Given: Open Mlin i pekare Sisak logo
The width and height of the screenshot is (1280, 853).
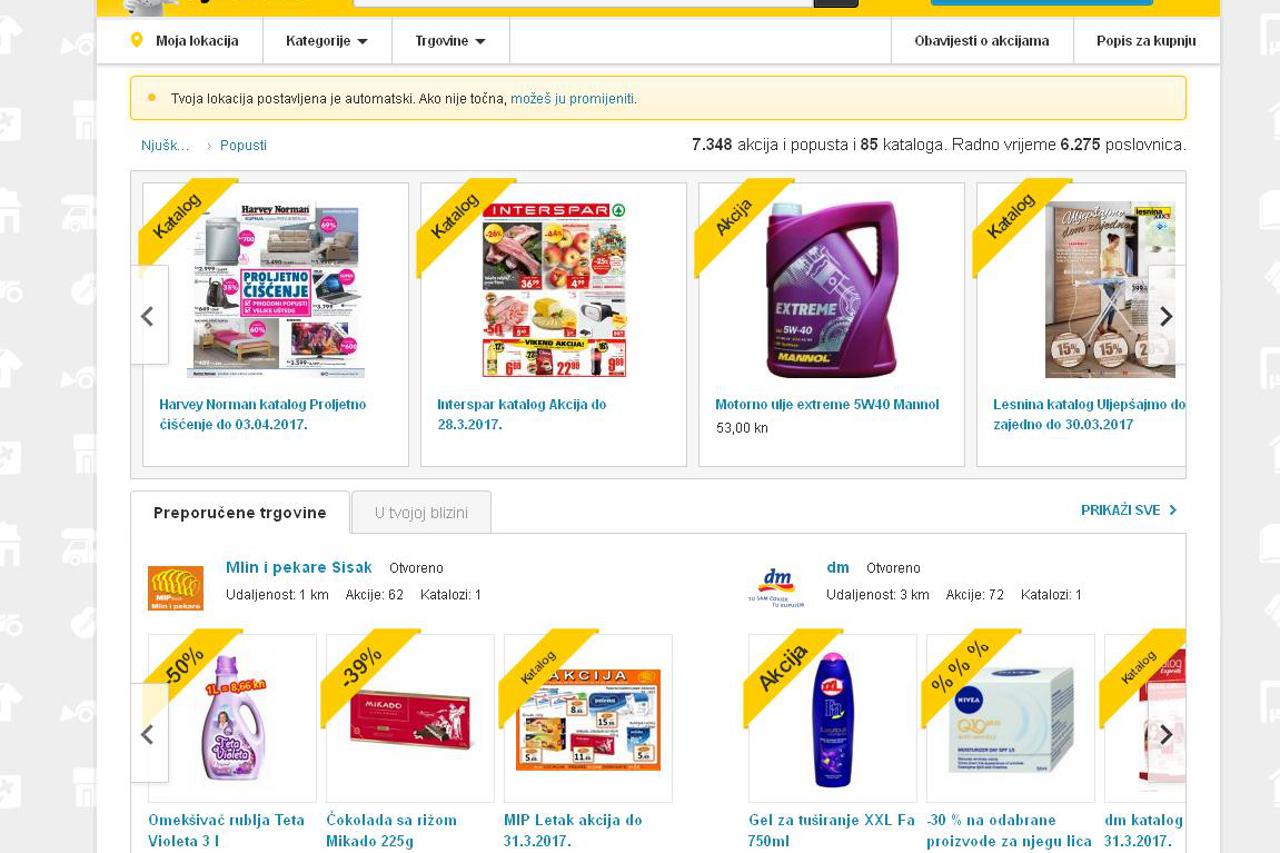Looking at the screenshot, I should pyautogui.click(x=175, y=588).
